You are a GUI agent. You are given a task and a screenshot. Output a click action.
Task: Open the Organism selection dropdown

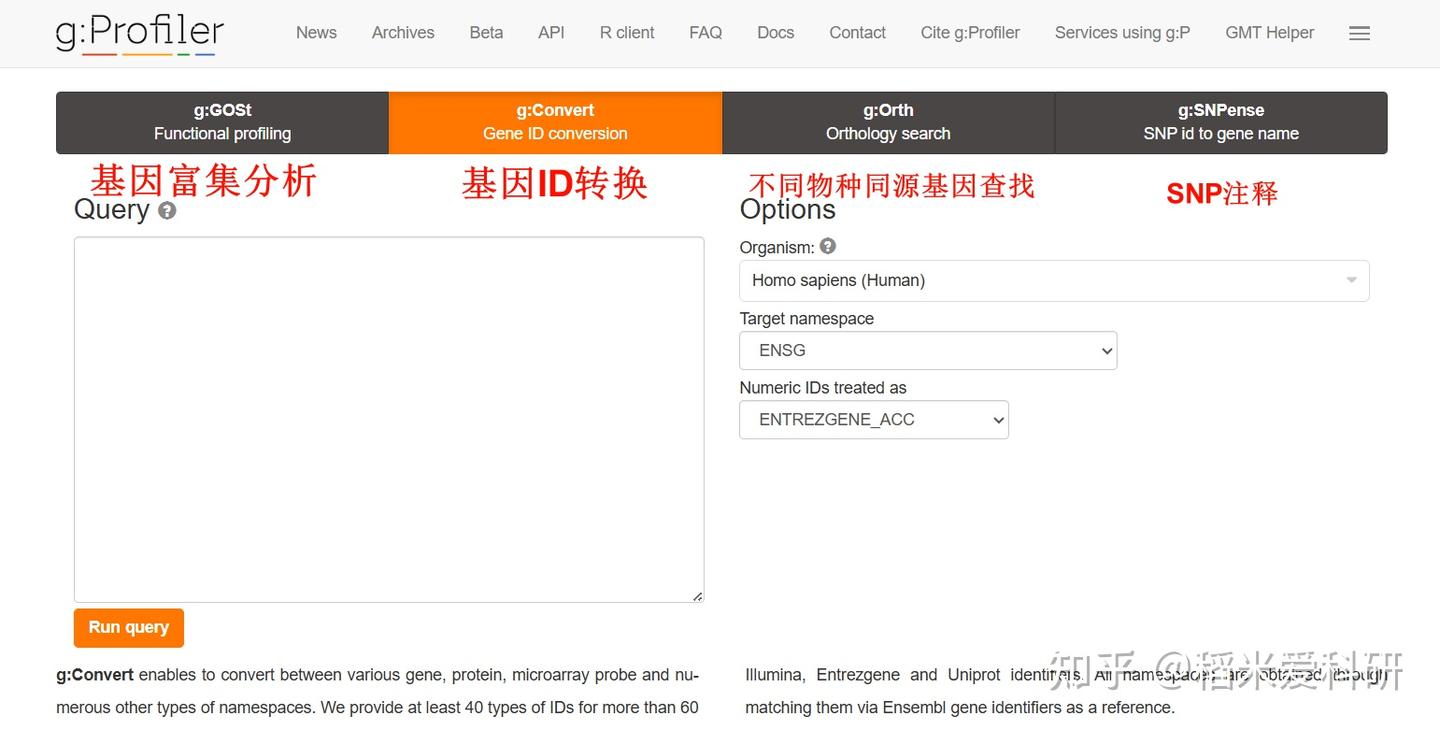tap(1053, 280)
